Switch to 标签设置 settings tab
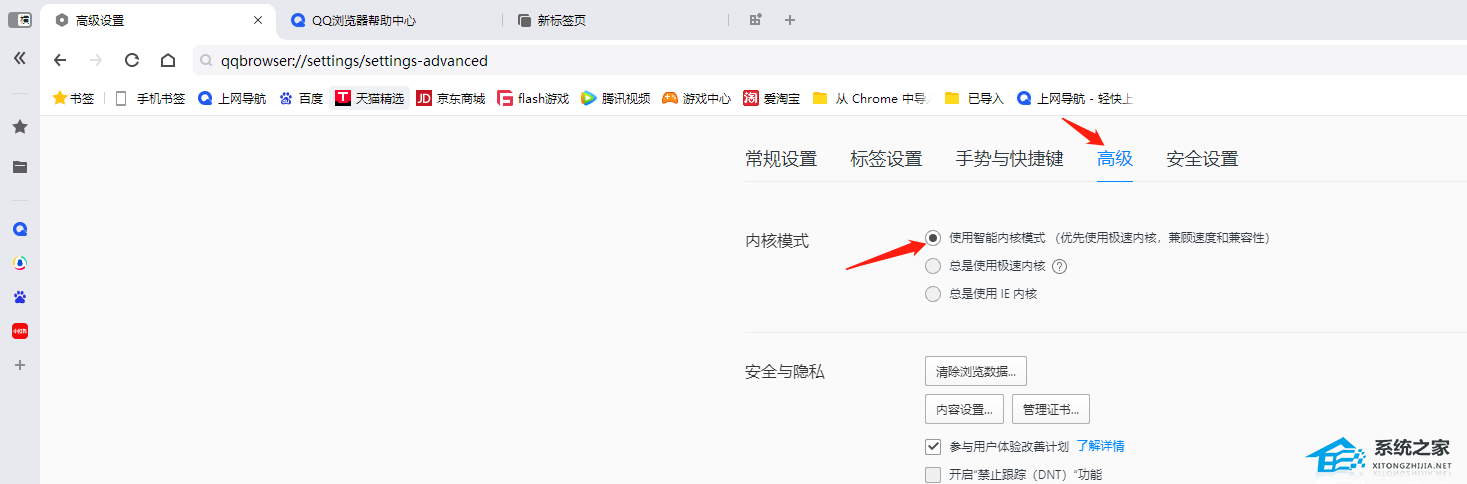 [x=886, y=159]
